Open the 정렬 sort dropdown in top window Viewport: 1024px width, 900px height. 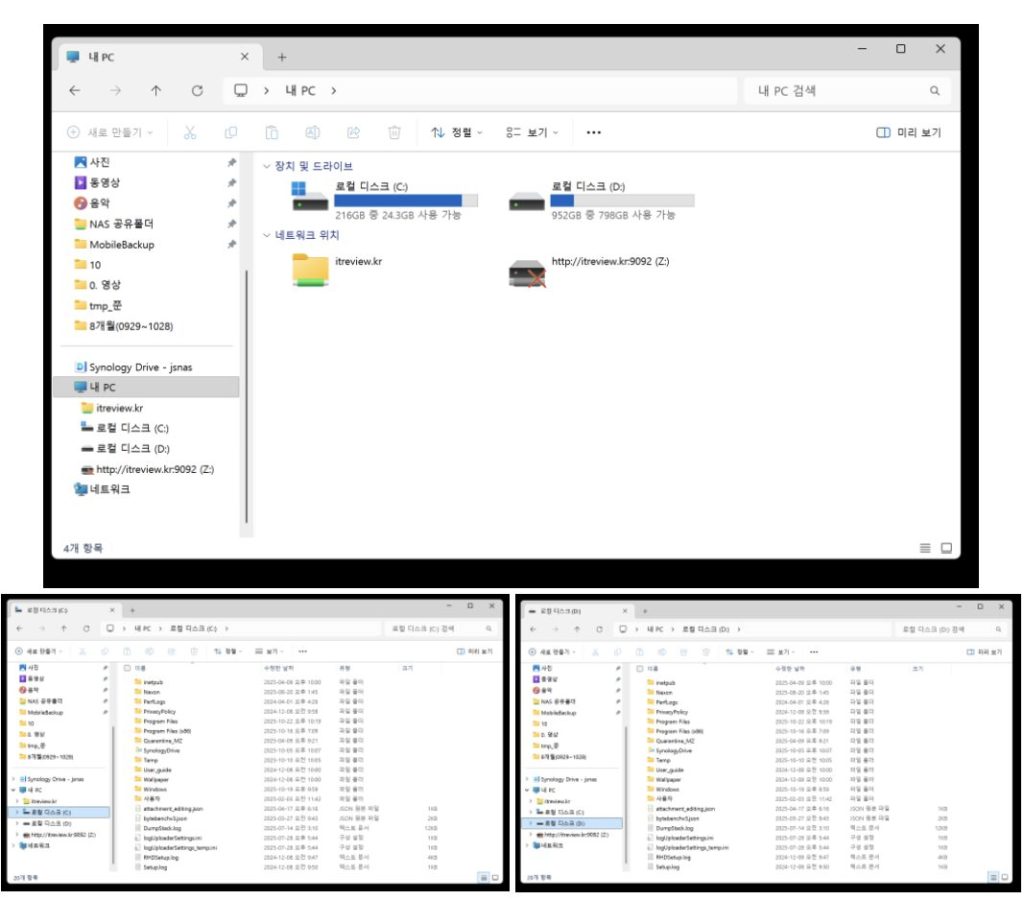456,132
